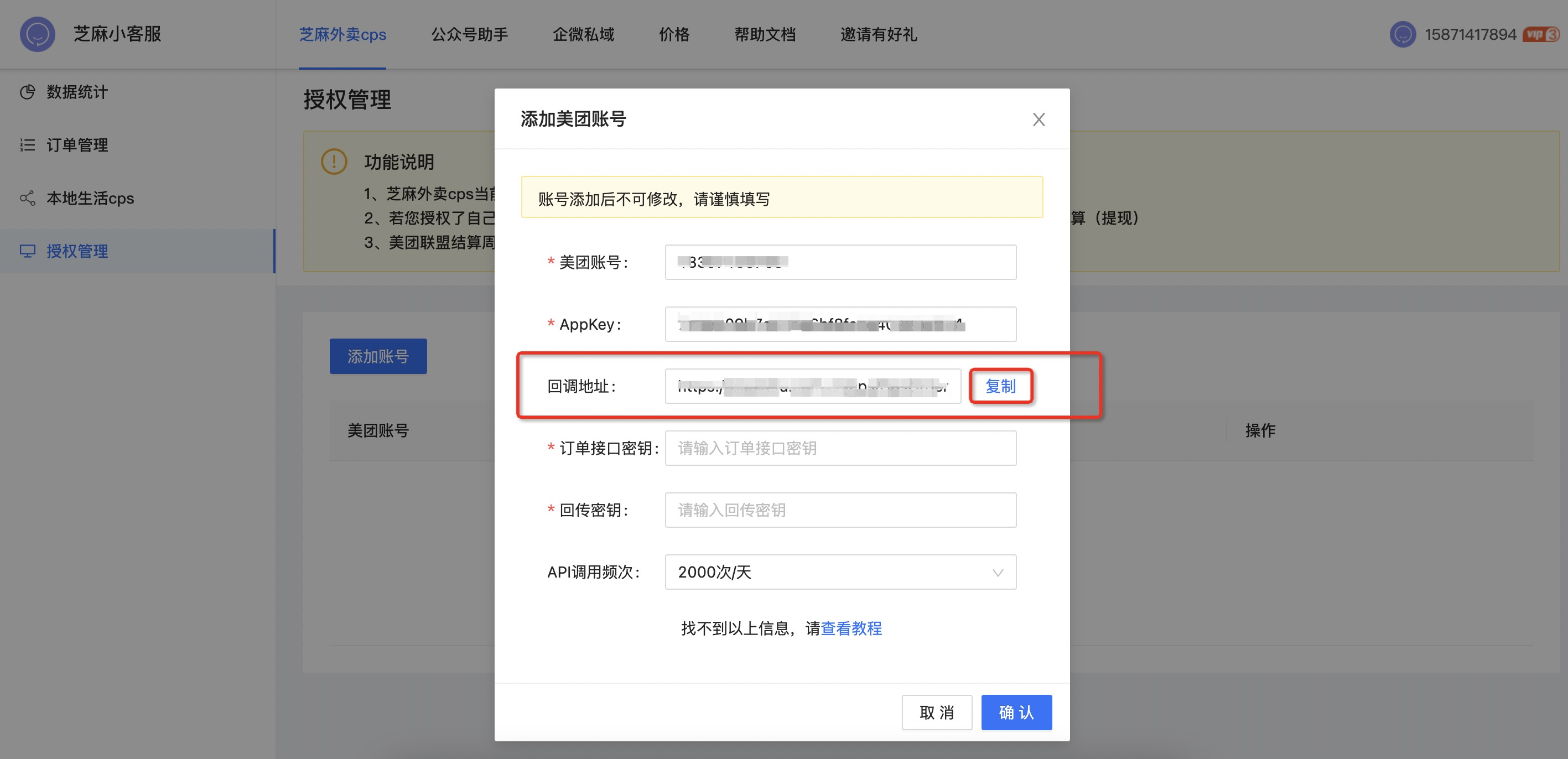Confirm with the 确认 button

1016,712
